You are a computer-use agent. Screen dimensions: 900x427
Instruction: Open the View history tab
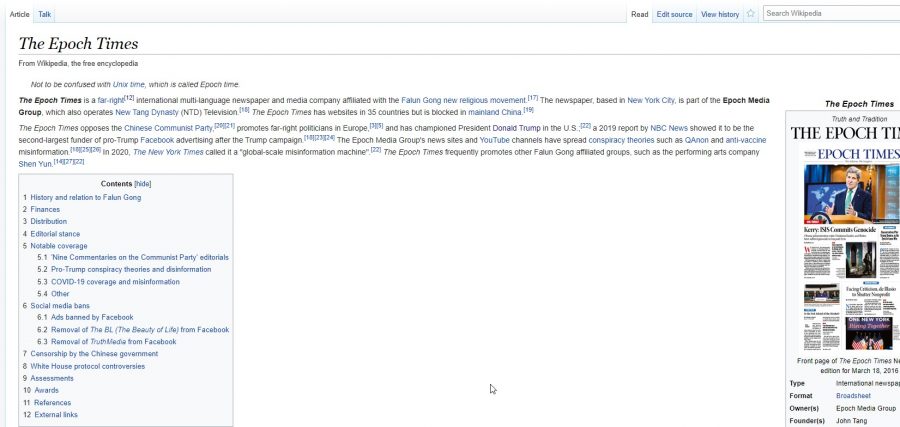[720, 14]
